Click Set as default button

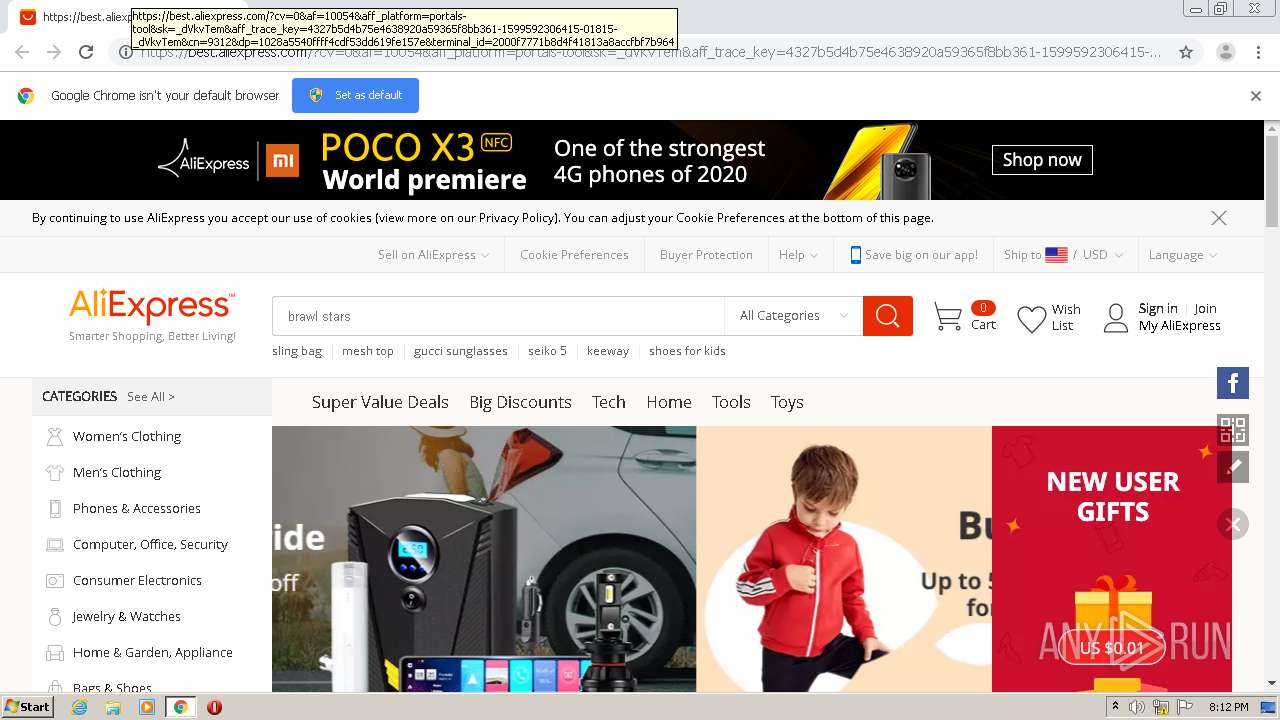pyautogui.click(x=355, y=96)
